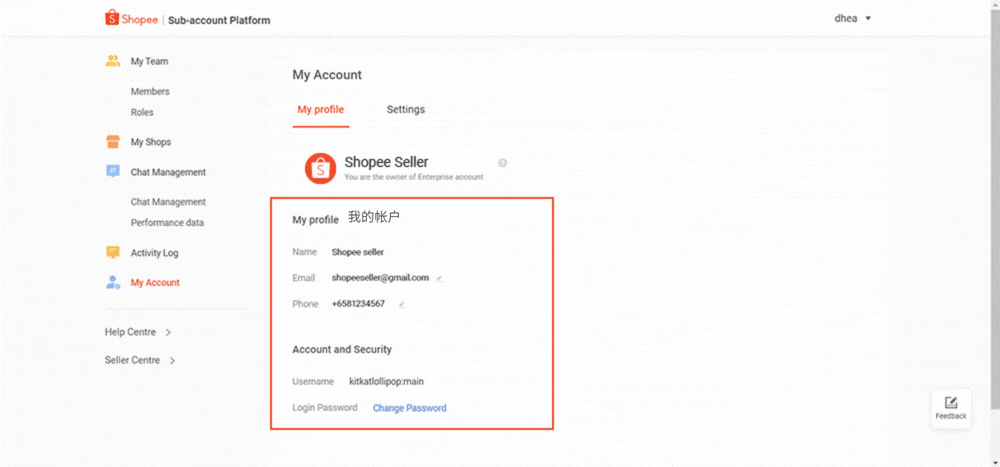1000x467 pixels.
Task: Expand the Help Centre chevron
Action: [x=168, y=332]
